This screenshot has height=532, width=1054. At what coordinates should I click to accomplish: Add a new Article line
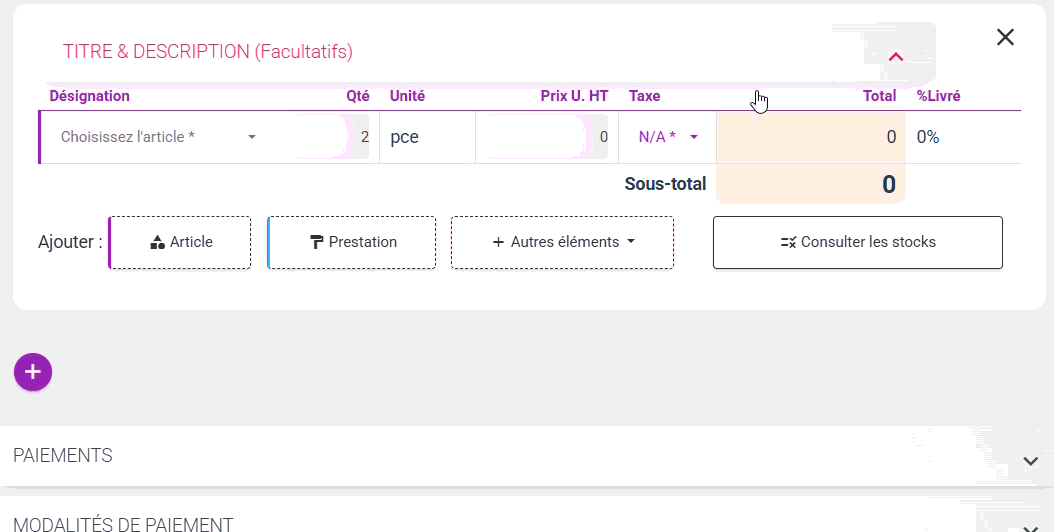click(180, 242)
